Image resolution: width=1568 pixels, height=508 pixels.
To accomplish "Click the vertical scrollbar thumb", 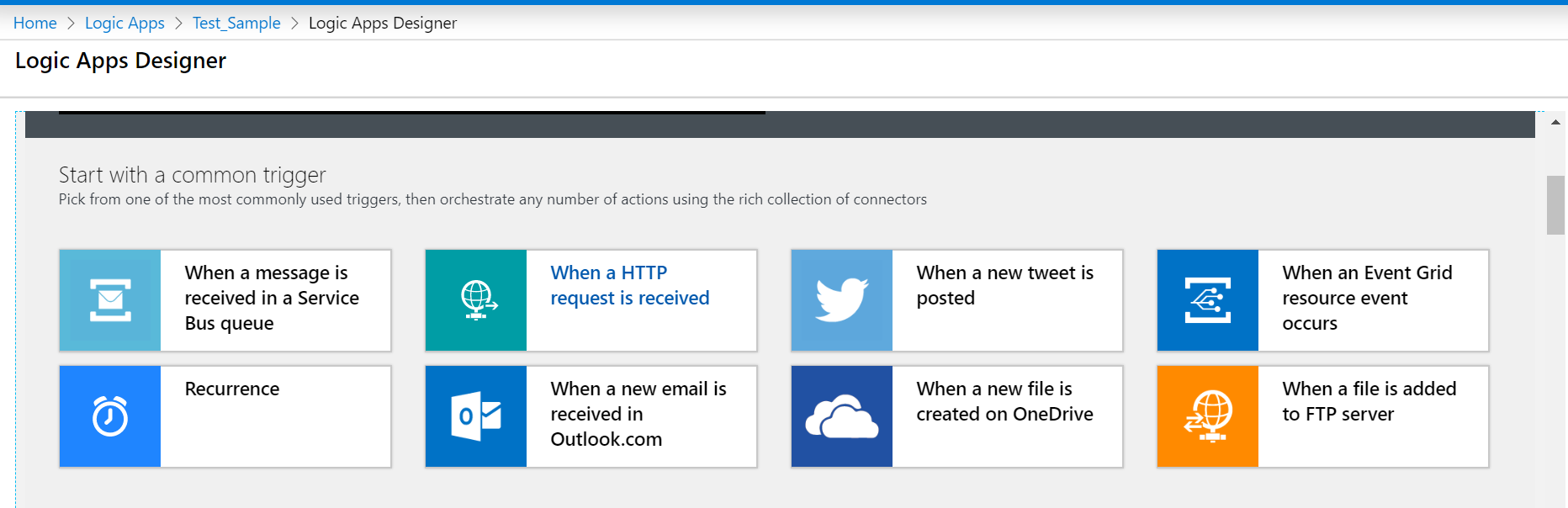I will 1555,205.
